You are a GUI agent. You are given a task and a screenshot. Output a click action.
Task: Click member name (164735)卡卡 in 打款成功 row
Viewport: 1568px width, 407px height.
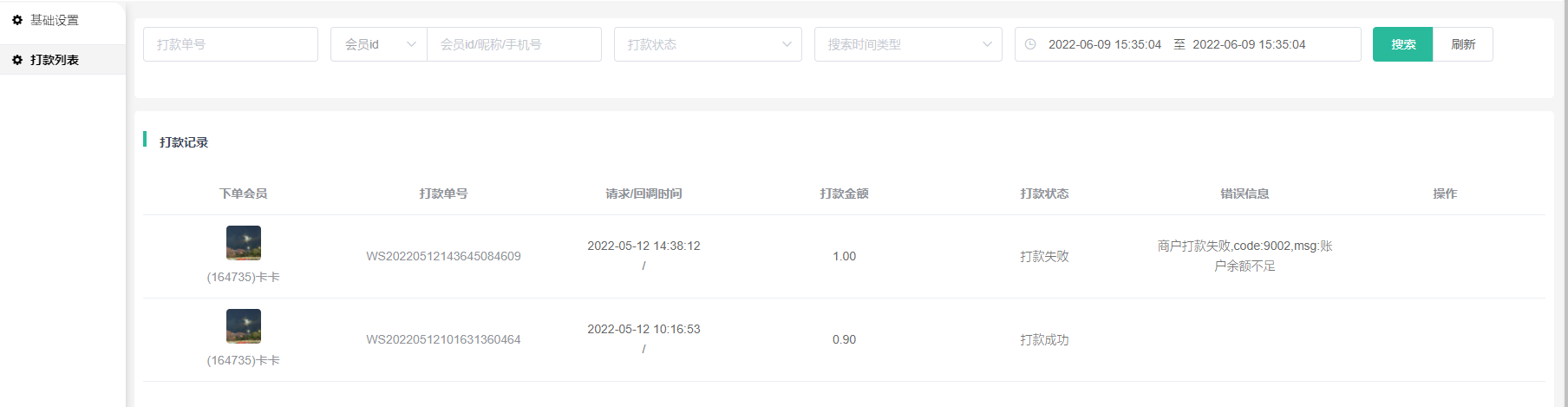pyautogui.click(x=244, y=360)
